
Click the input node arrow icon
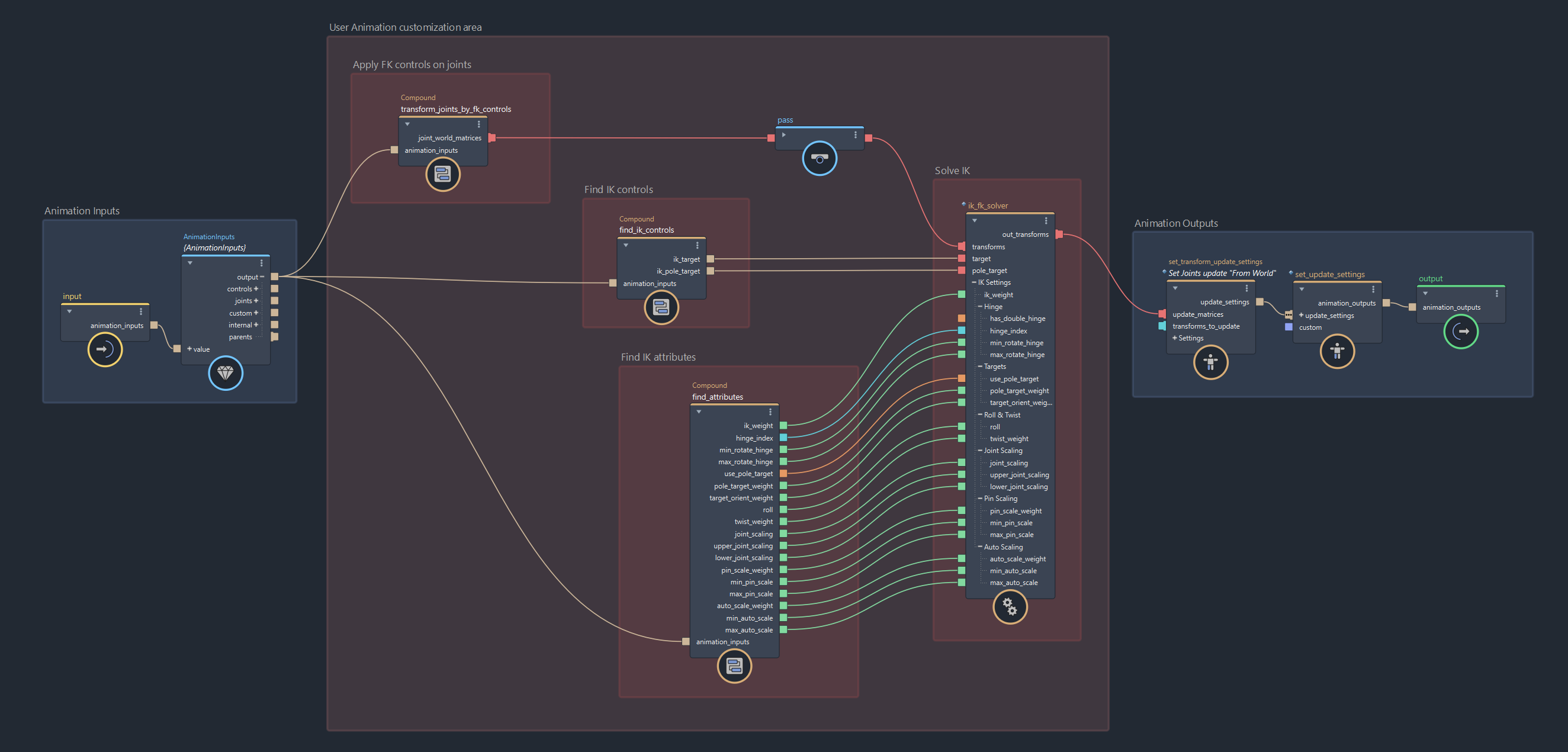(x=105, y=349)
